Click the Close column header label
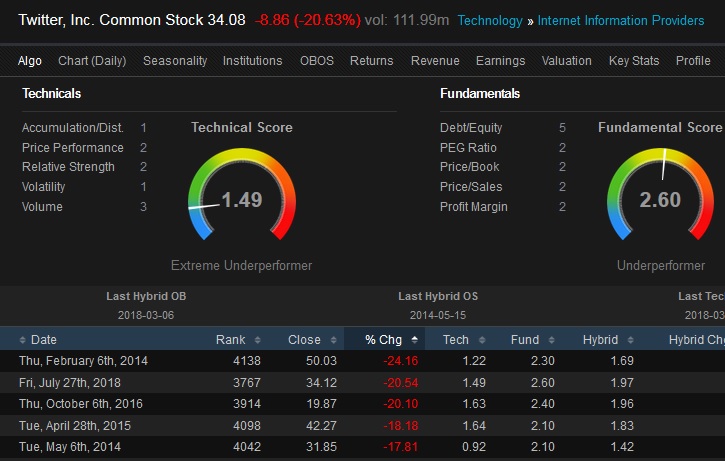 tap(304, 340)
